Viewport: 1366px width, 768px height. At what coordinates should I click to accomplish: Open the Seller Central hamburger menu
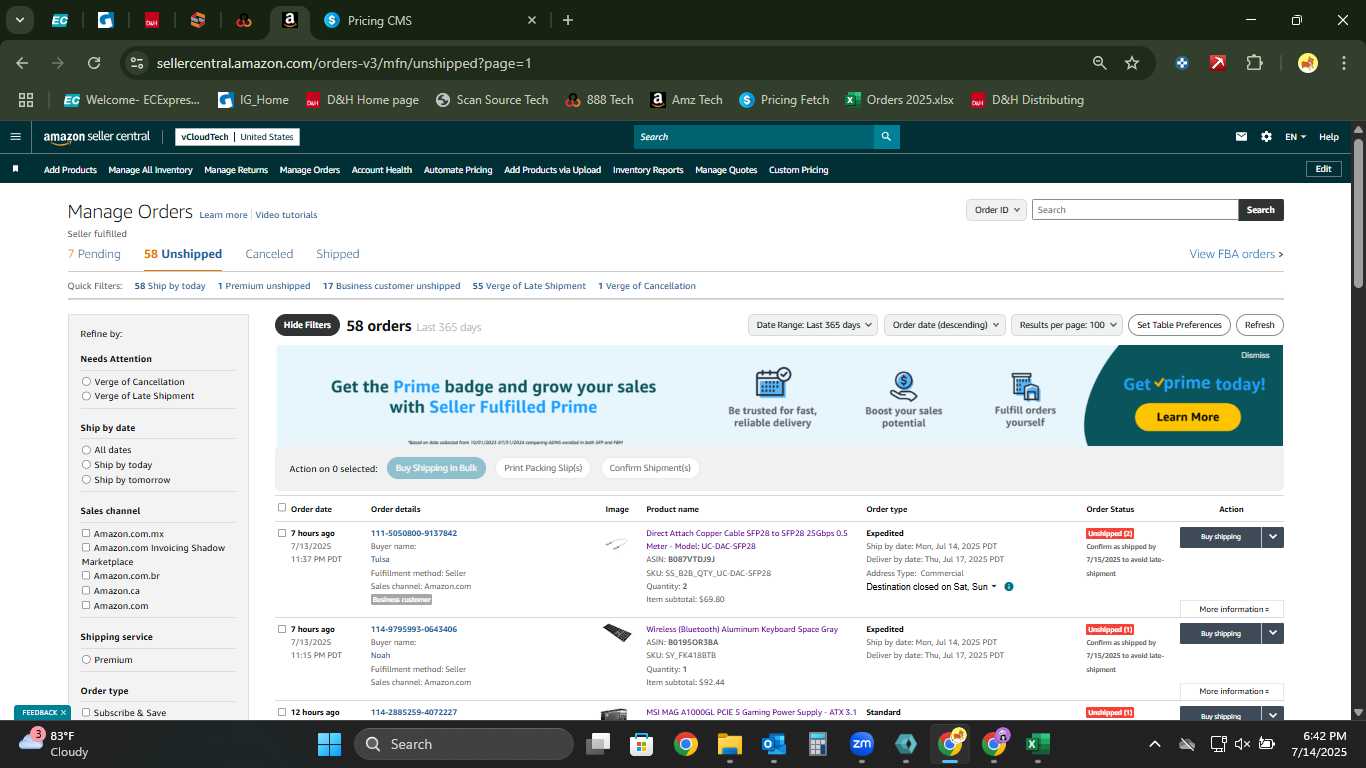point(15,137)
